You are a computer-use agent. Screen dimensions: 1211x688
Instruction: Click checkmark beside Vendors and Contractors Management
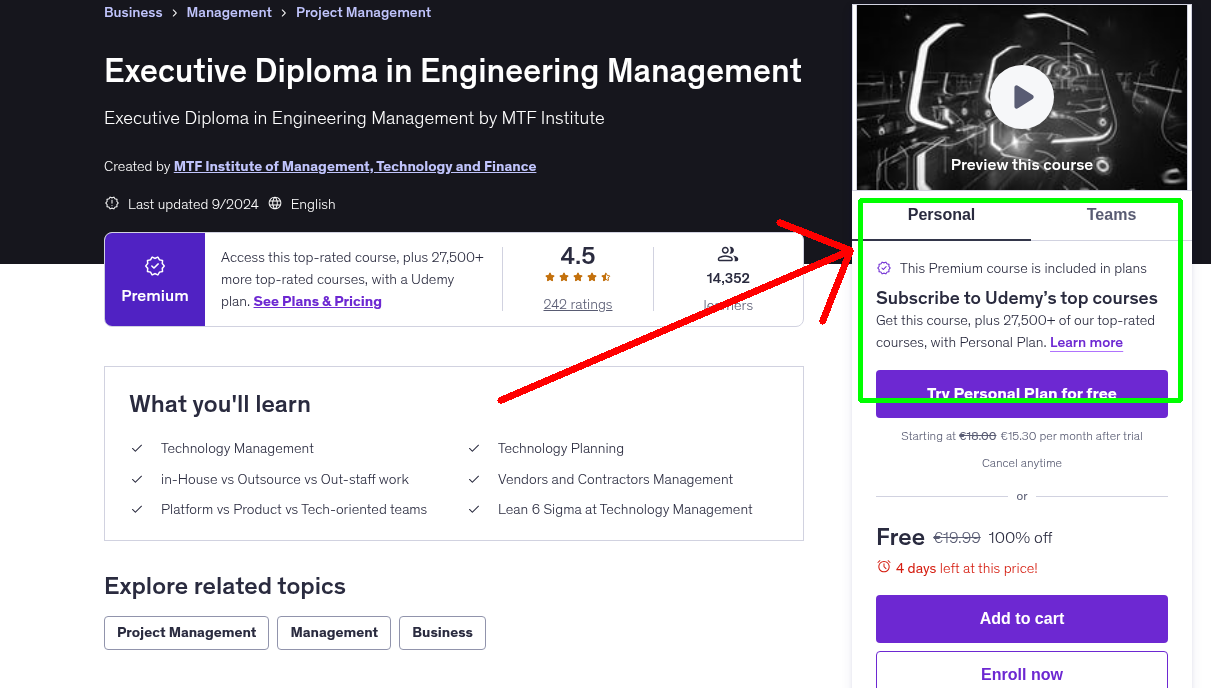[474, 480]
